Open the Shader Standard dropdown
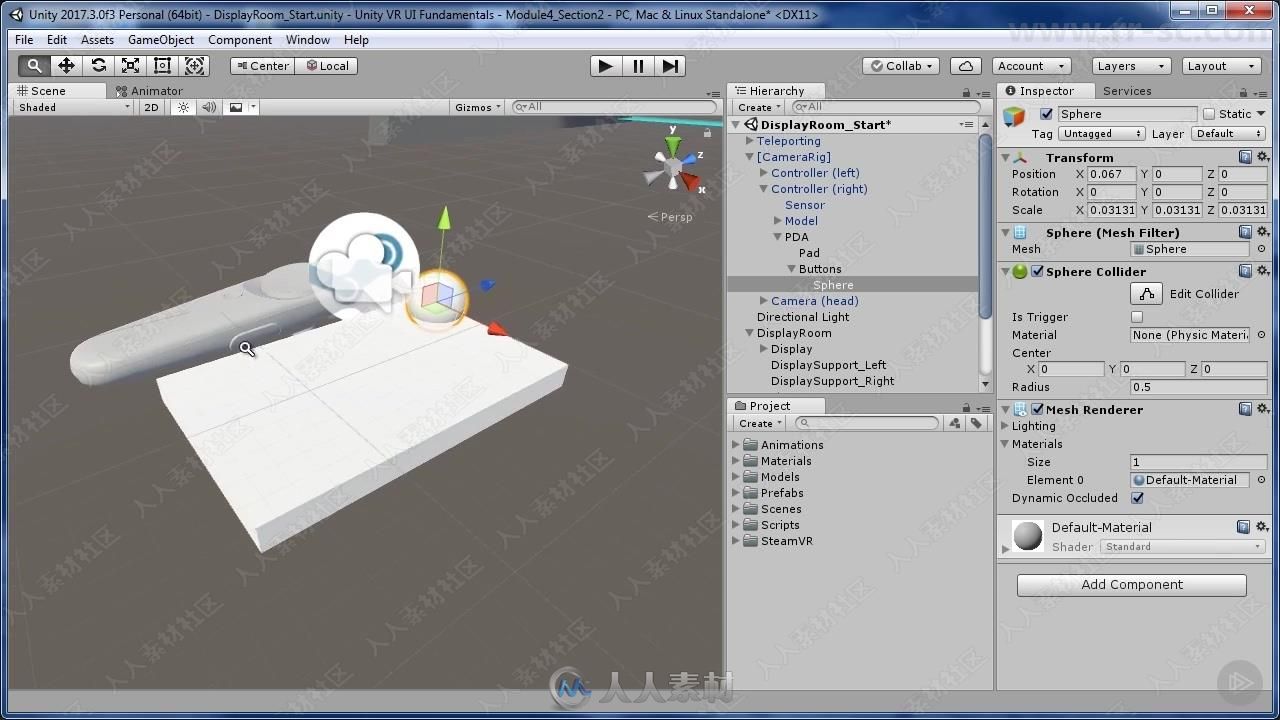Image resolution: width=1280 pixels, height=720 pixels. [1183, 547]
